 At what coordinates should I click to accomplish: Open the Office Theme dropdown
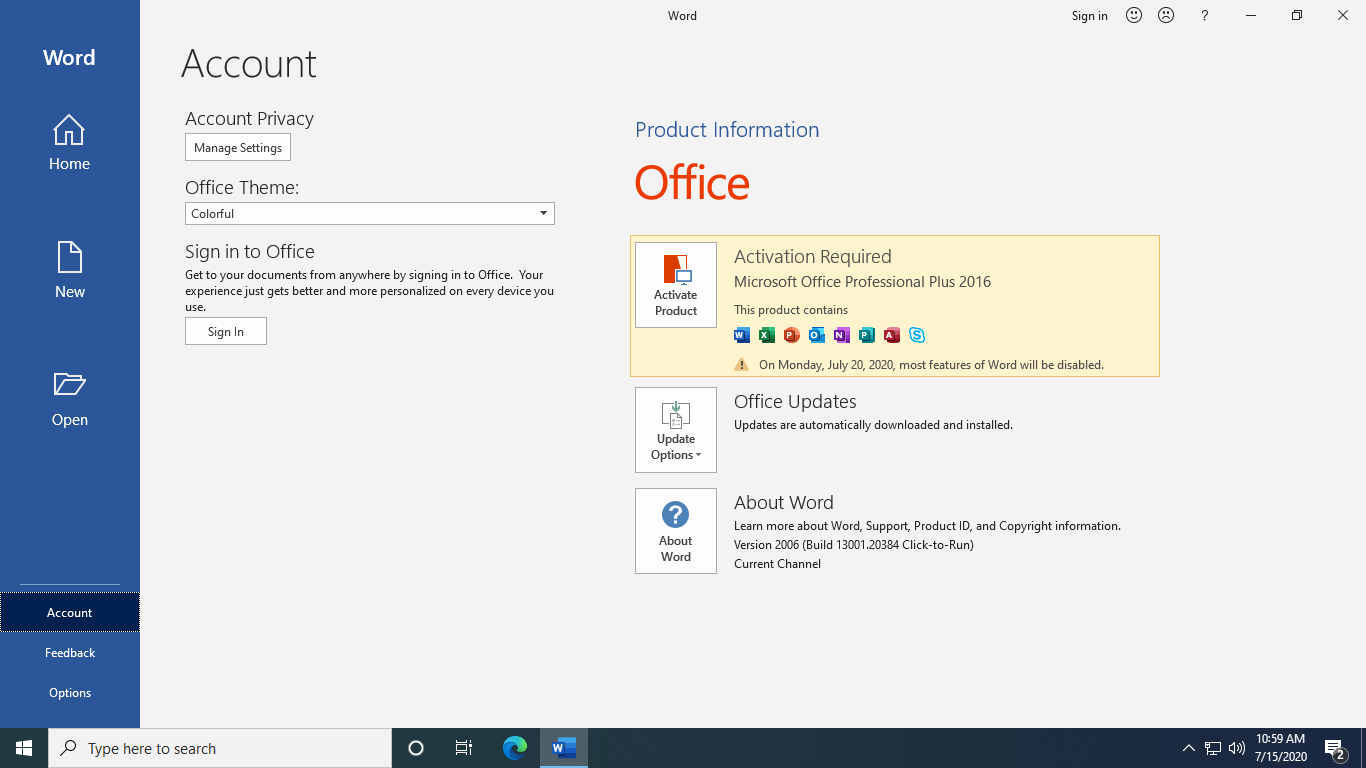pos(370,213)
